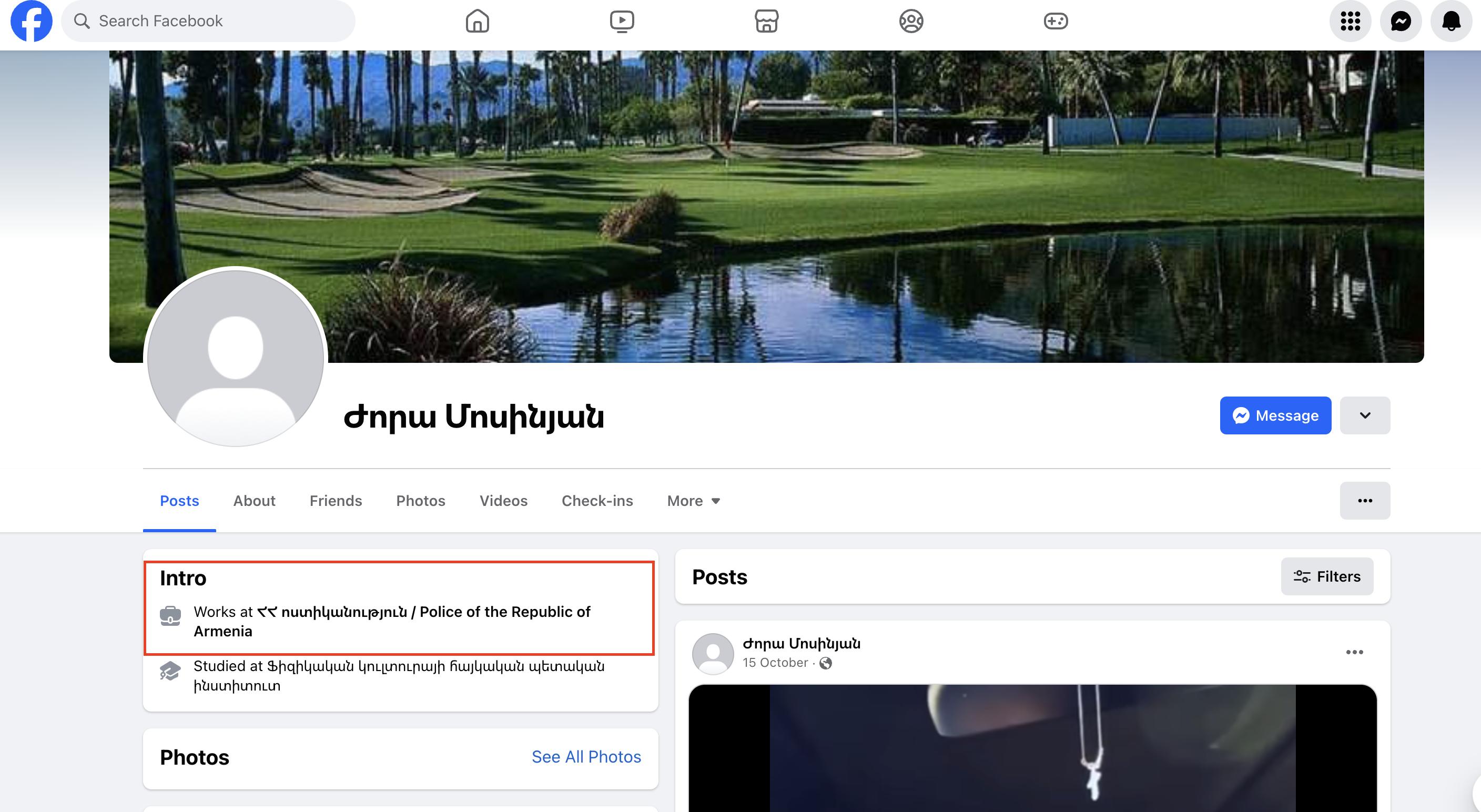Open the Posts Filters button
This screenshot has width=1481, height=812.
coord(1327,577)
